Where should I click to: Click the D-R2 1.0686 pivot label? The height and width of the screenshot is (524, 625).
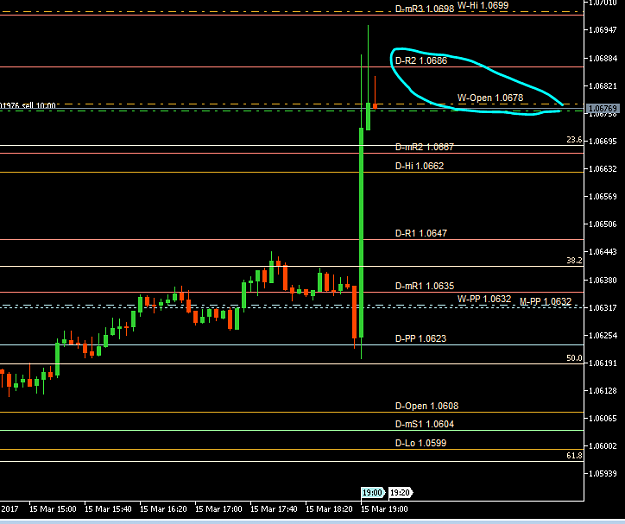click(421, 61)
